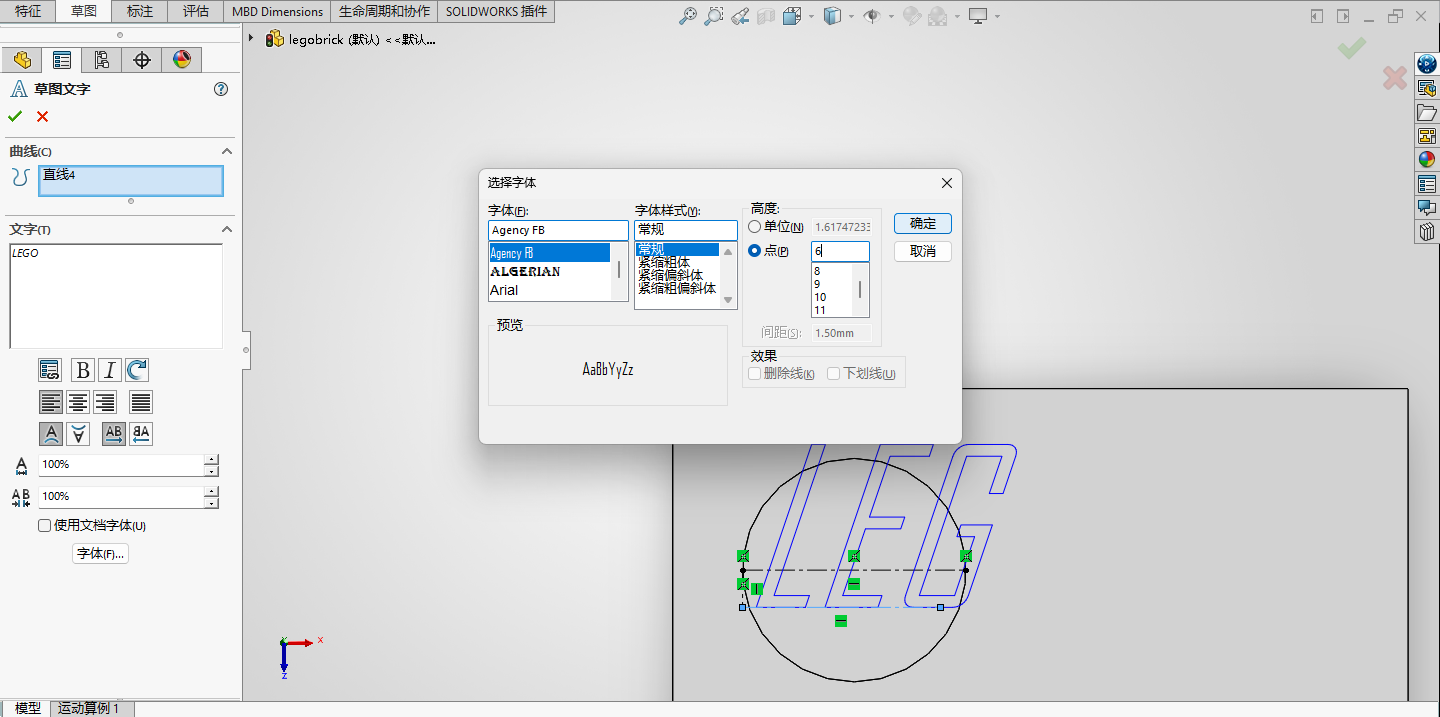Close the Choose Font dialog

[946, 183]
